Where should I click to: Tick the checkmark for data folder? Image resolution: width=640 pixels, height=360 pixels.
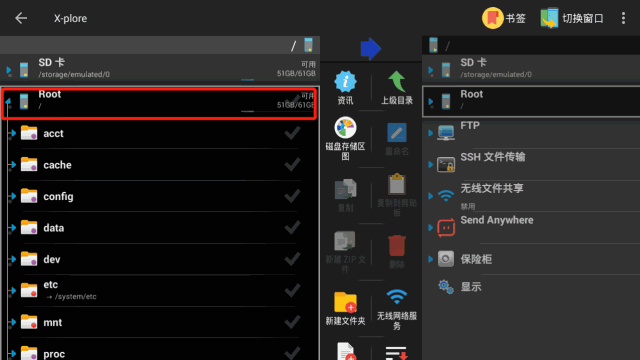(292, 227)
